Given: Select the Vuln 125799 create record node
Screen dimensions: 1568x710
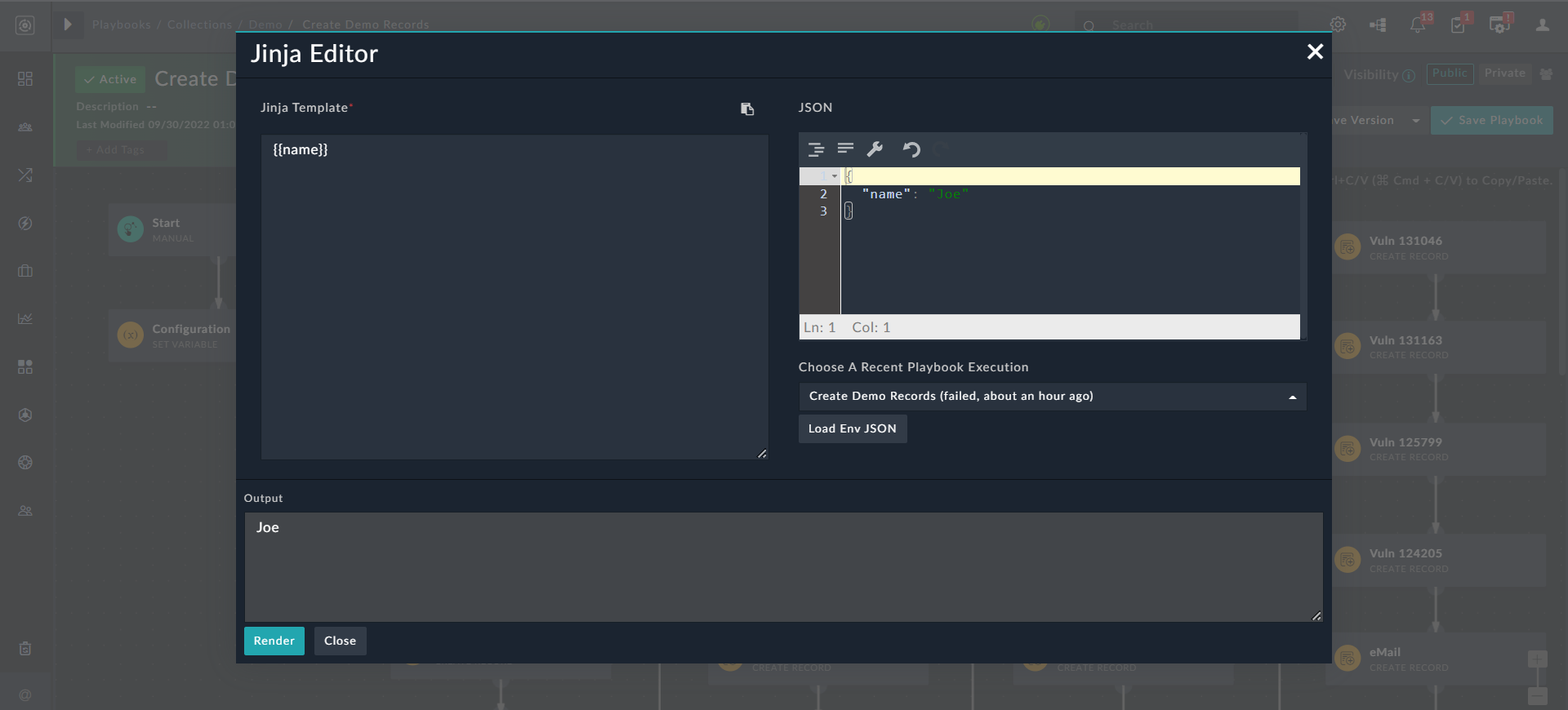Looking at the screenshot, I should click(1439, 449).
